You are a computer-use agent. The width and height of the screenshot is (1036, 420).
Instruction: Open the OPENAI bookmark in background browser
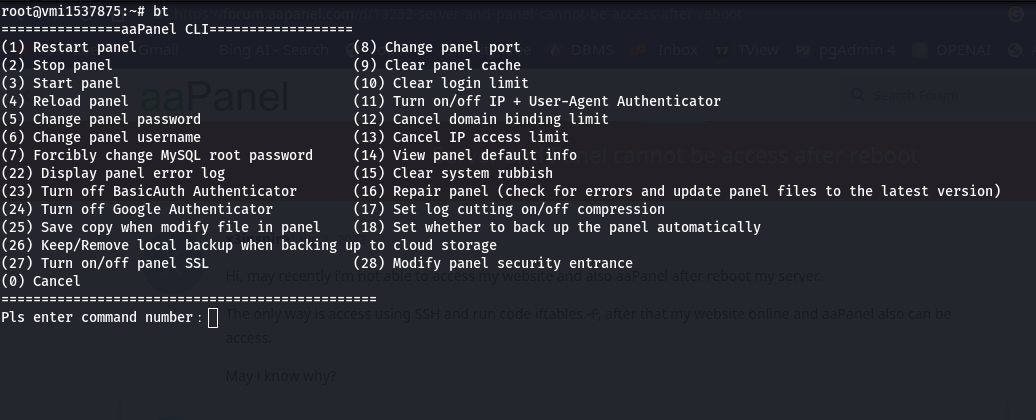957,50
